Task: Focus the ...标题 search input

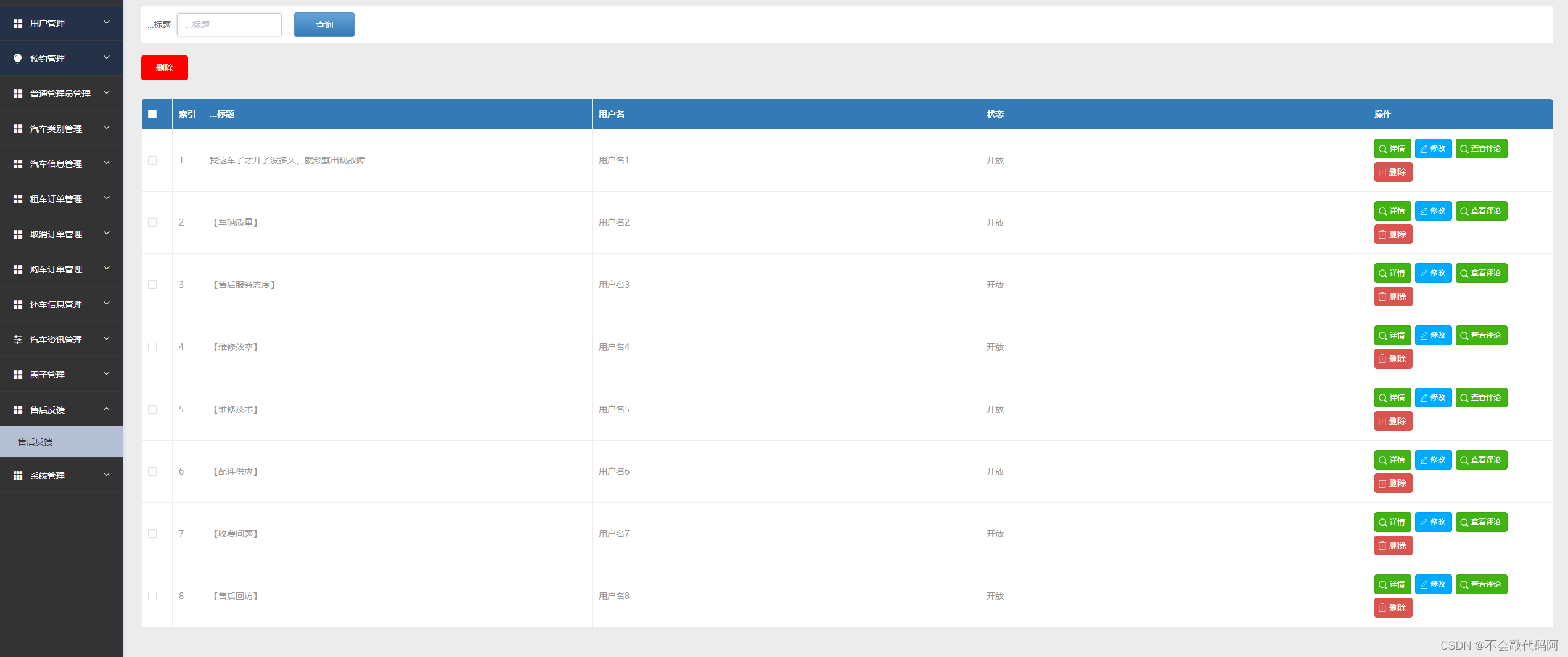Action: pos(229,25)
